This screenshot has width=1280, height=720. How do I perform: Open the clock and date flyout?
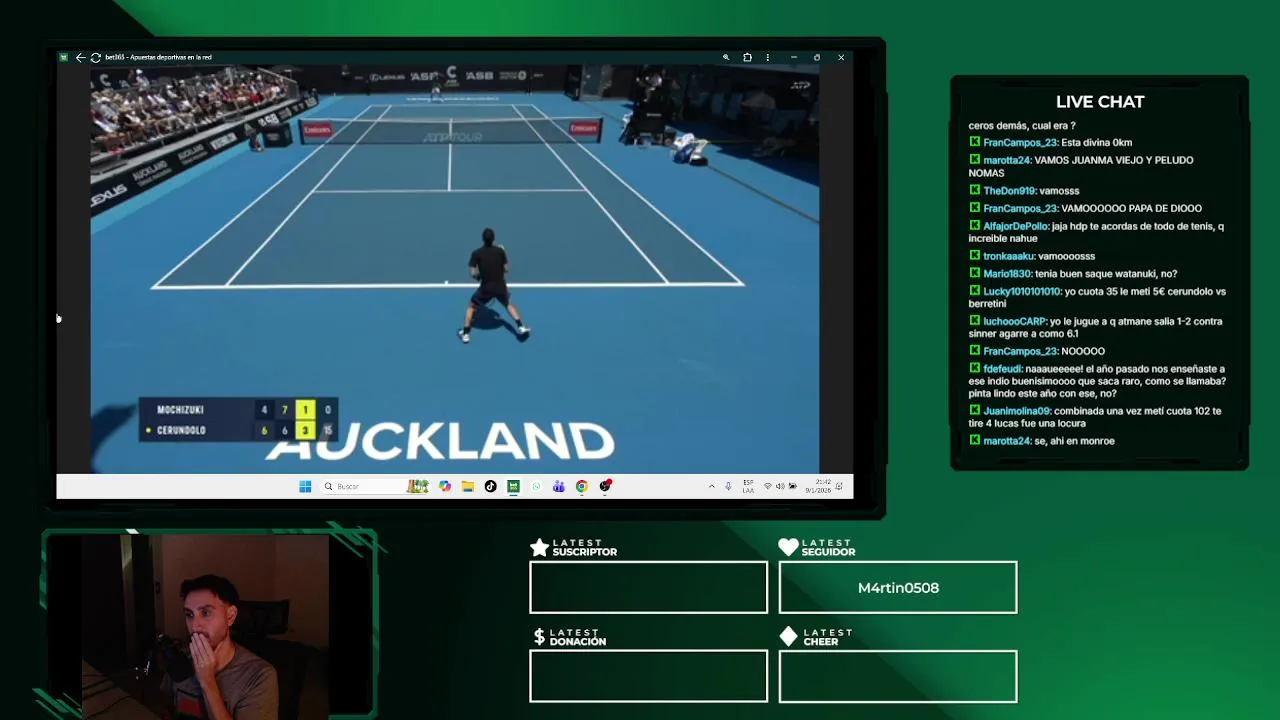(x=817, y=486)
